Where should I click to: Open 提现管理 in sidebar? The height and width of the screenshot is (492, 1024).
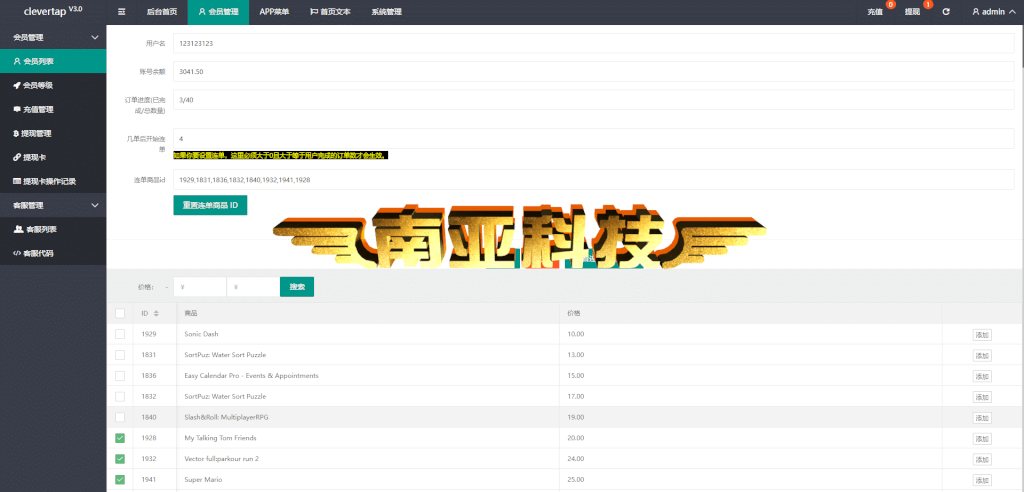53,133
